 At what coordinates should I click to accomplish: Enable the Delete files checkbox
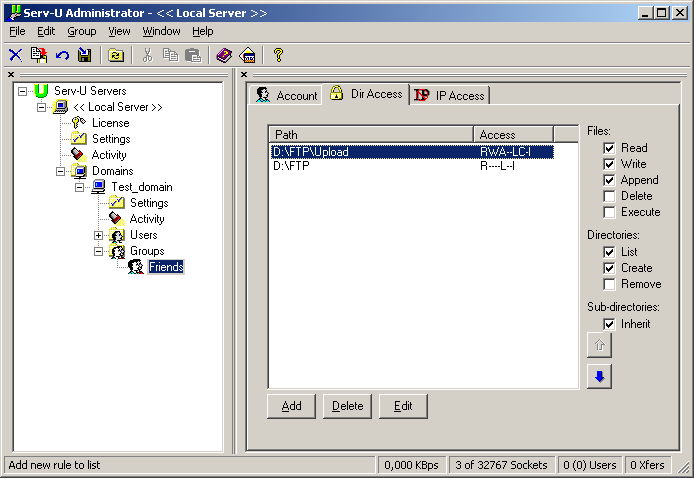click(609, 196)
